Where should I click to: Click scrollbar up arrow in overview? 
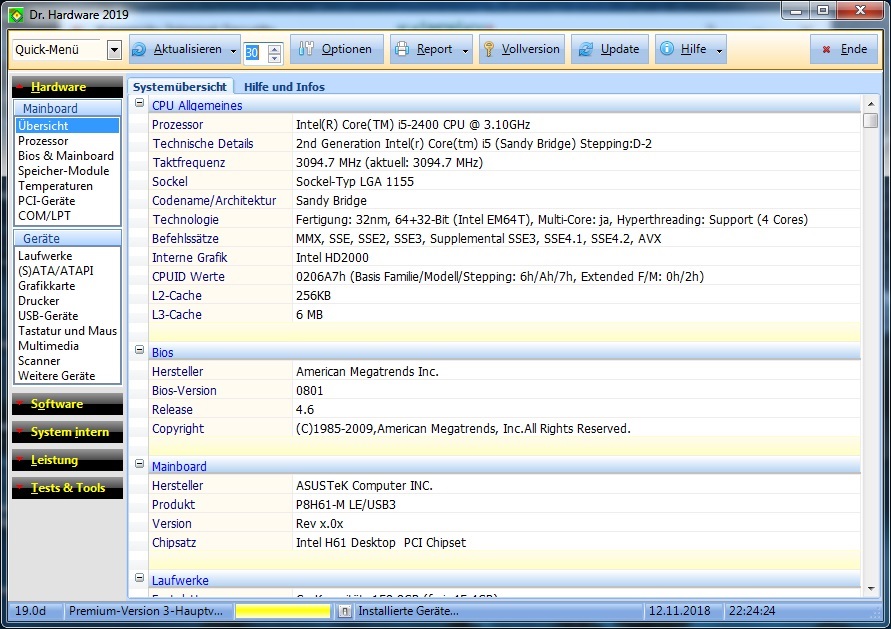[871, 104]
